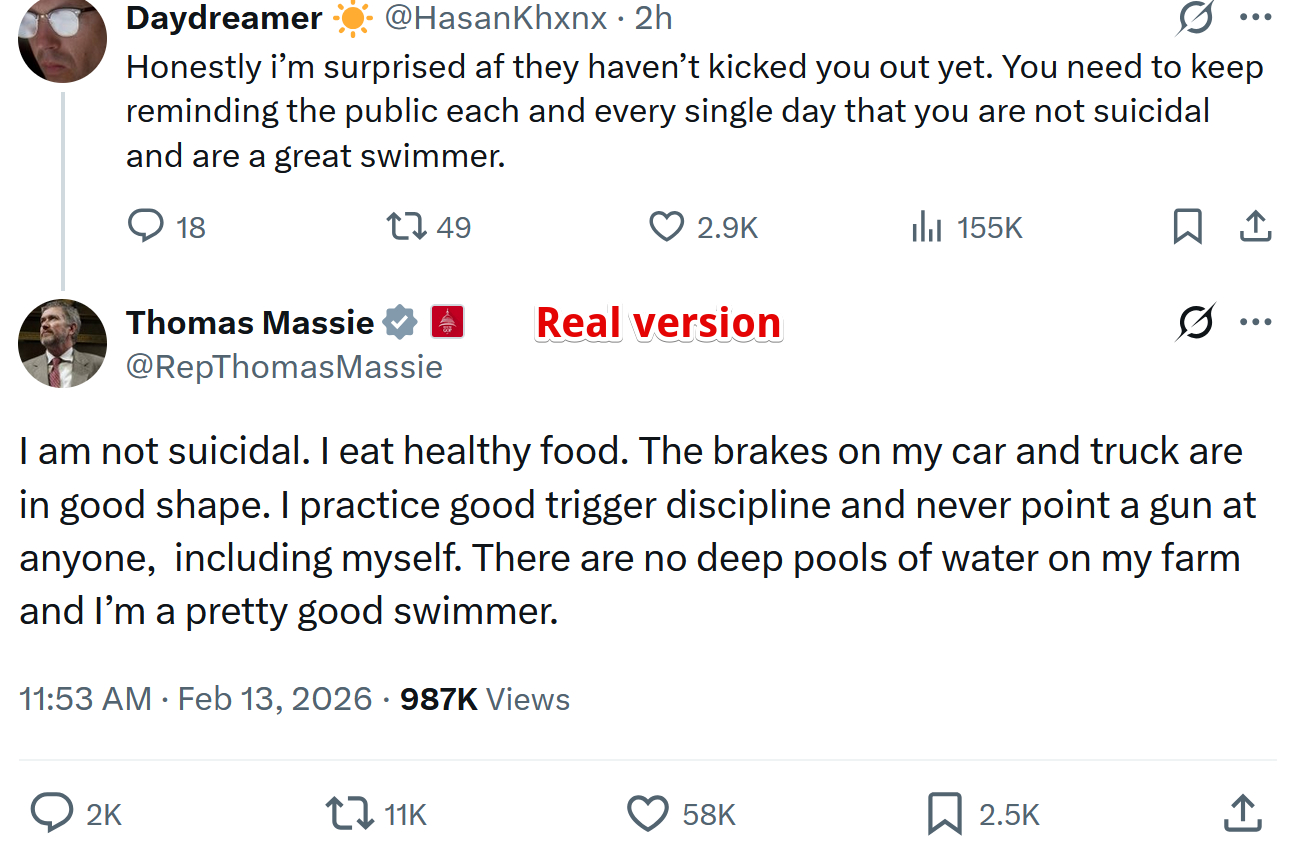Click Thomas Massie's profile picture

(62, 344)
